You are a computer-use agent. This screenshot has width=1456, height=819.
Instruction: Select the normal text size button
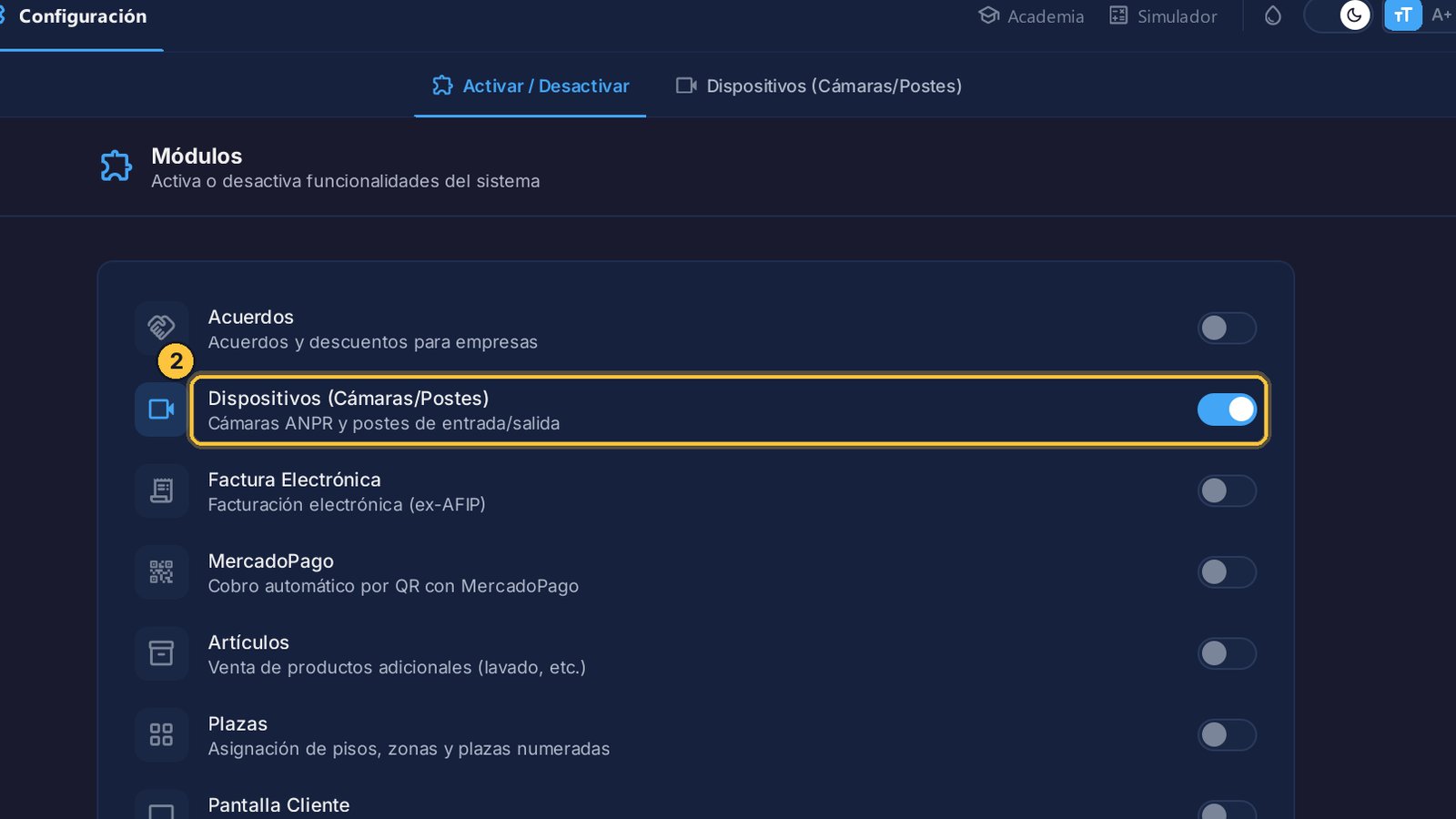(x=1402, y=15)
